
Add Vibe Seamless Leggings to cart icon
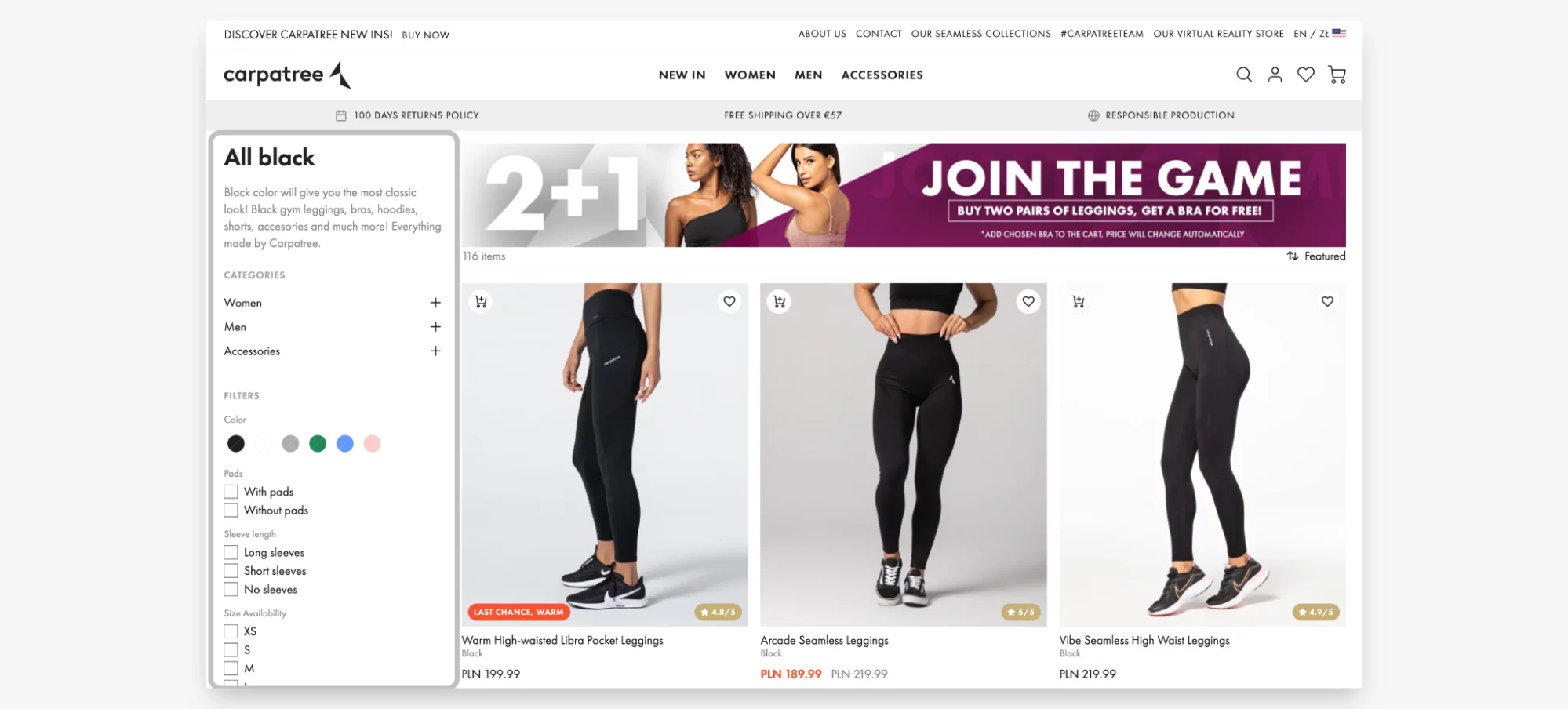1079,302
